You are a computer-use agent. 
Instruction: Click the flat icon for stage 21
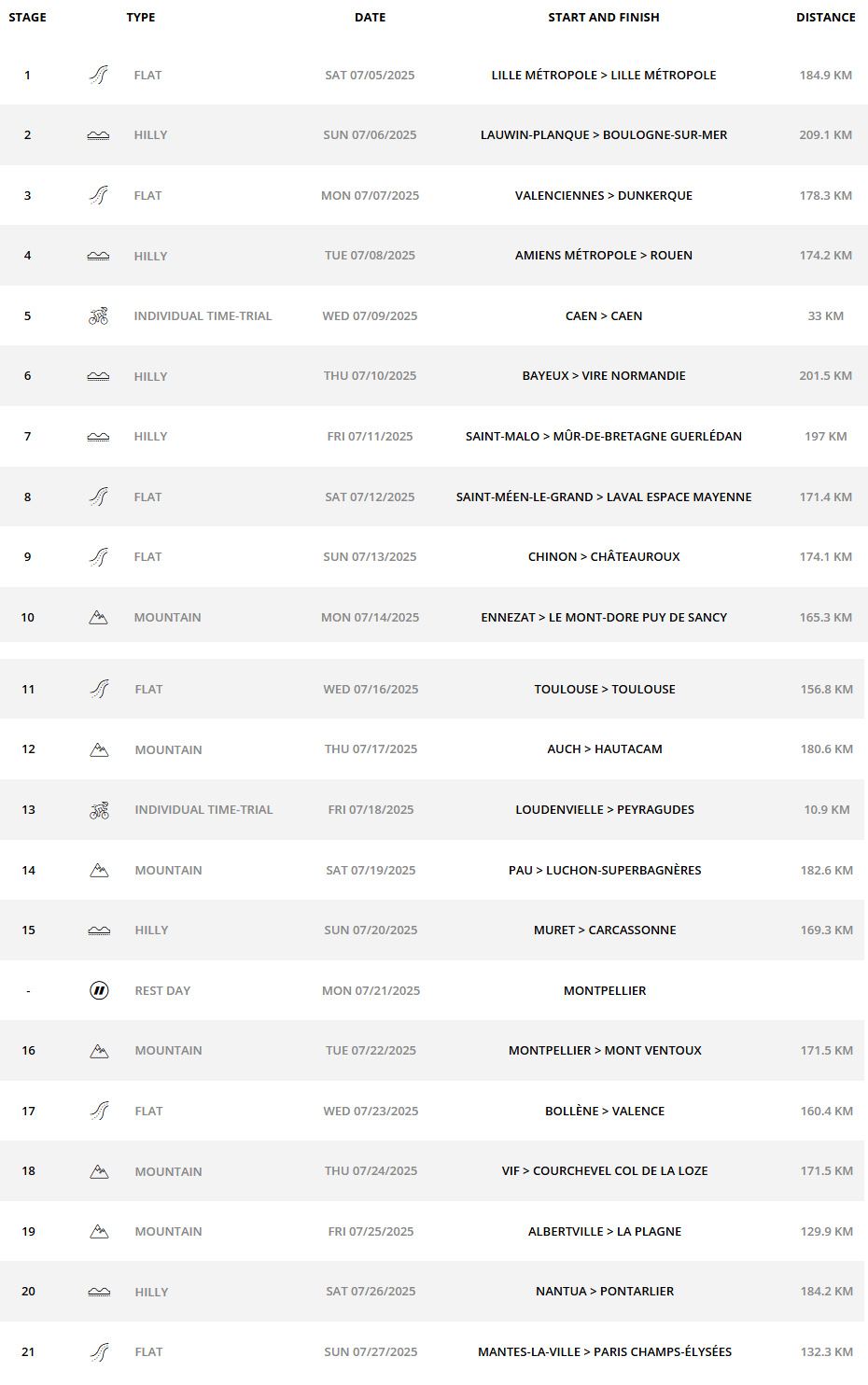click(x=99, y=1351)
